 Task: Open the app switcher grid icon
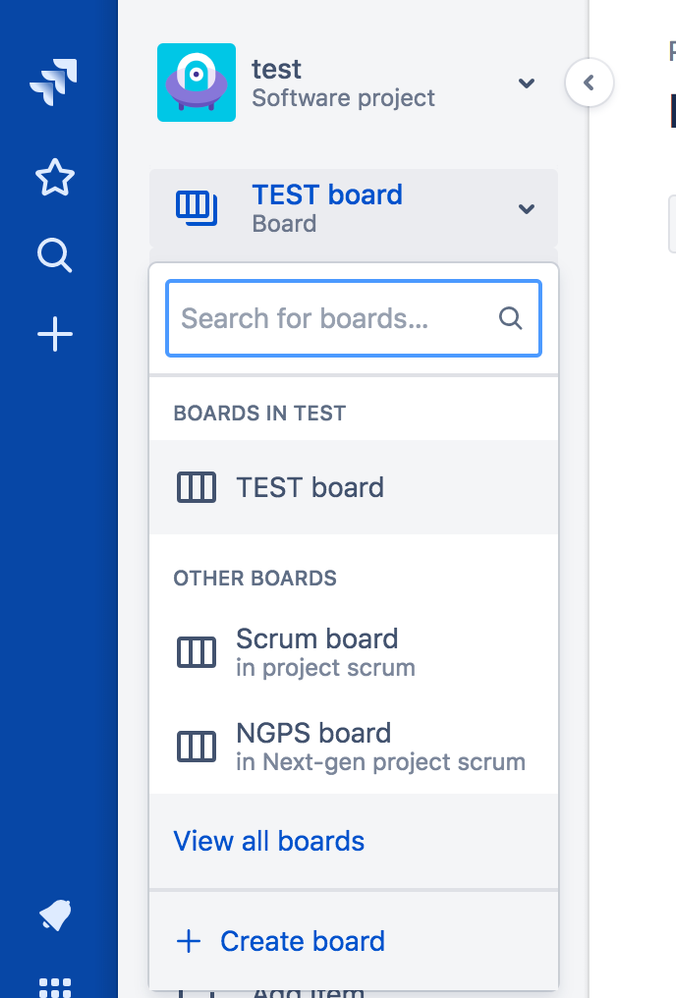(x=55, y=990)
